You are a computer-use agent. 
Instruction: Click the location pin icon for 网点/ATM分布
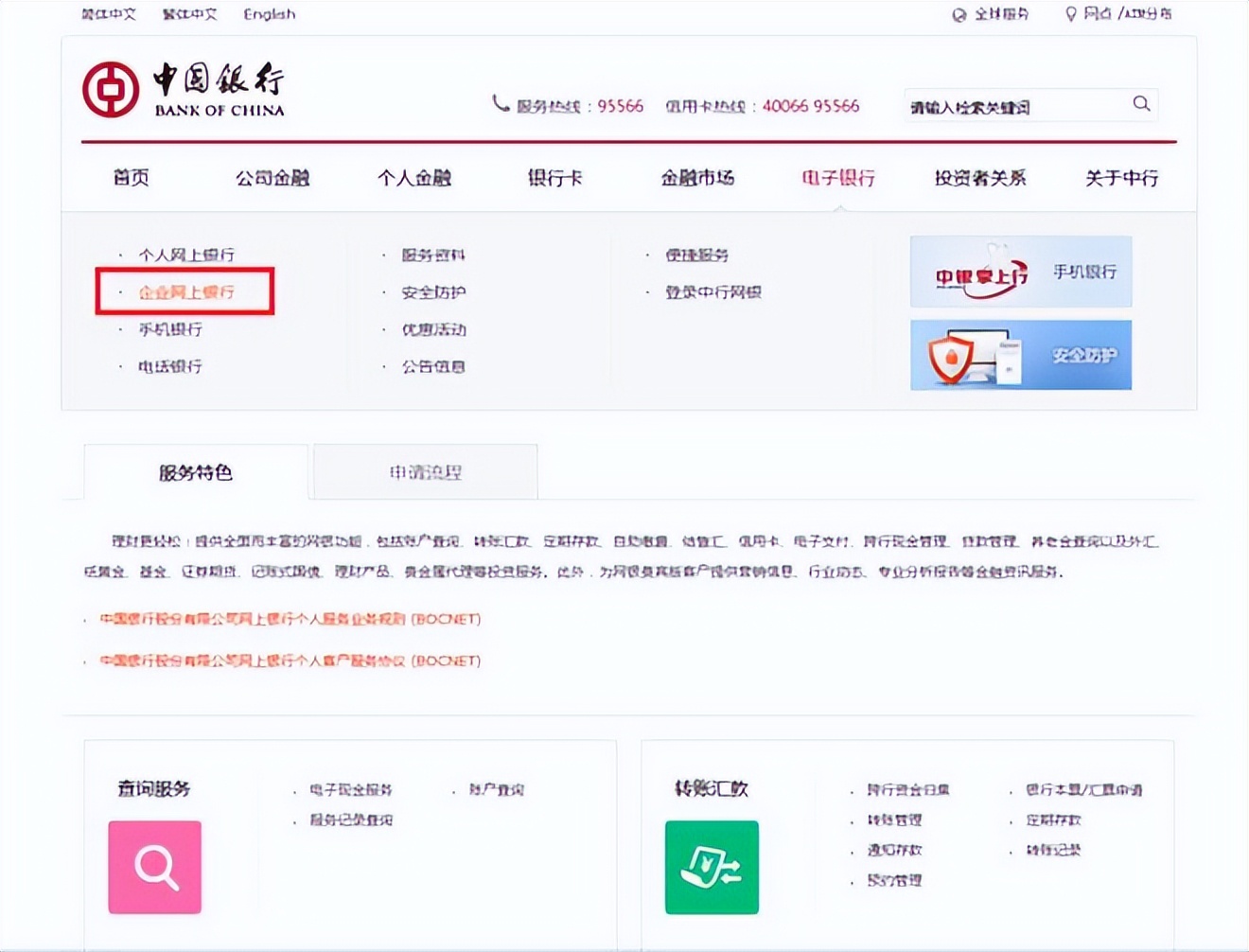coord(1071,14)
